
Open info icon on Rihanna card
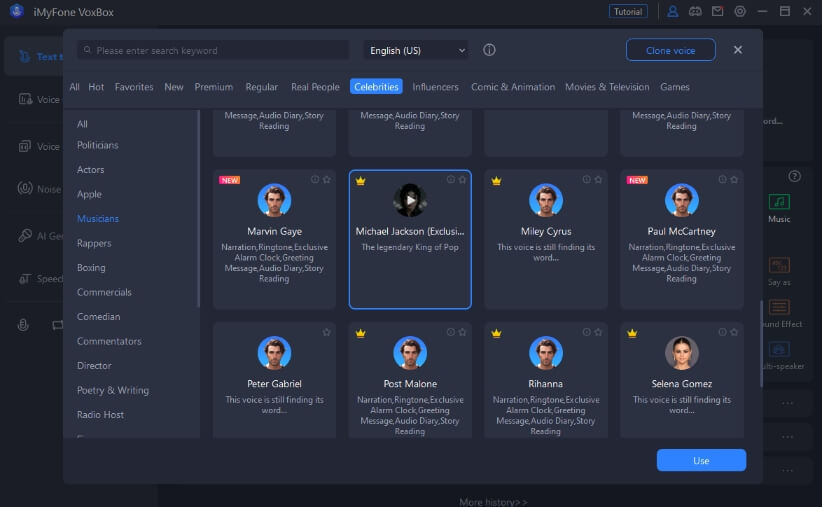586,332
